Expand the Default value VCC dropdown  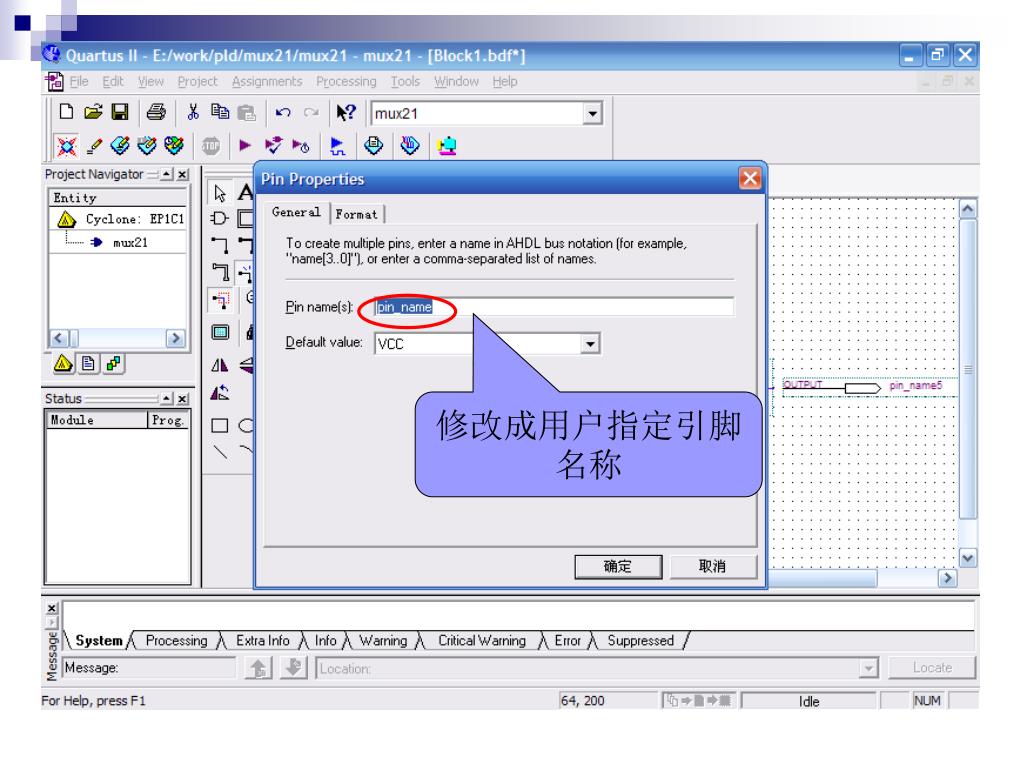590,344
